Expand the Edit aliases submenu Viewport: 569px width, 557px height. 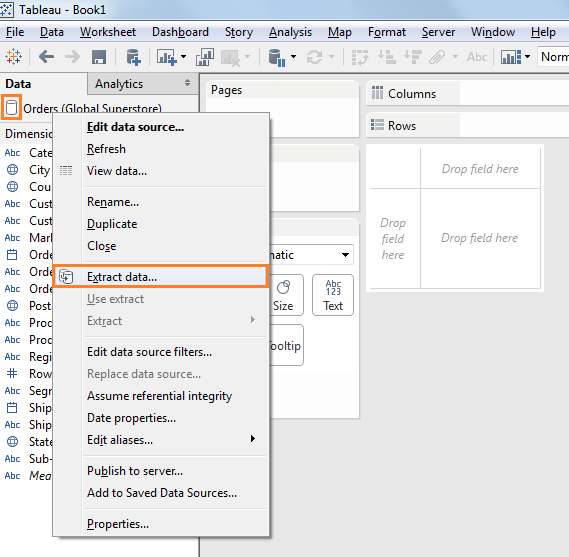(x=161, y=440)
